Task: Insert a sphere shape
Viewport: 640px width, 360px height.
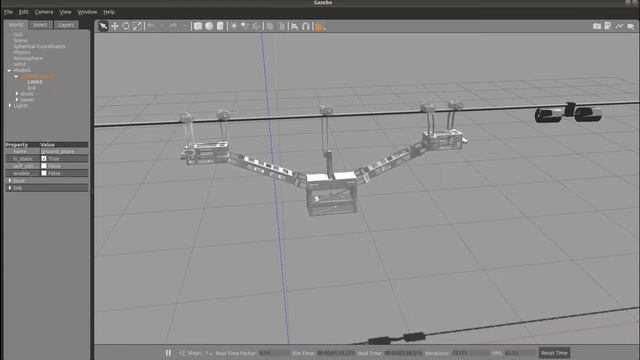Action: [x=209, y=26]
